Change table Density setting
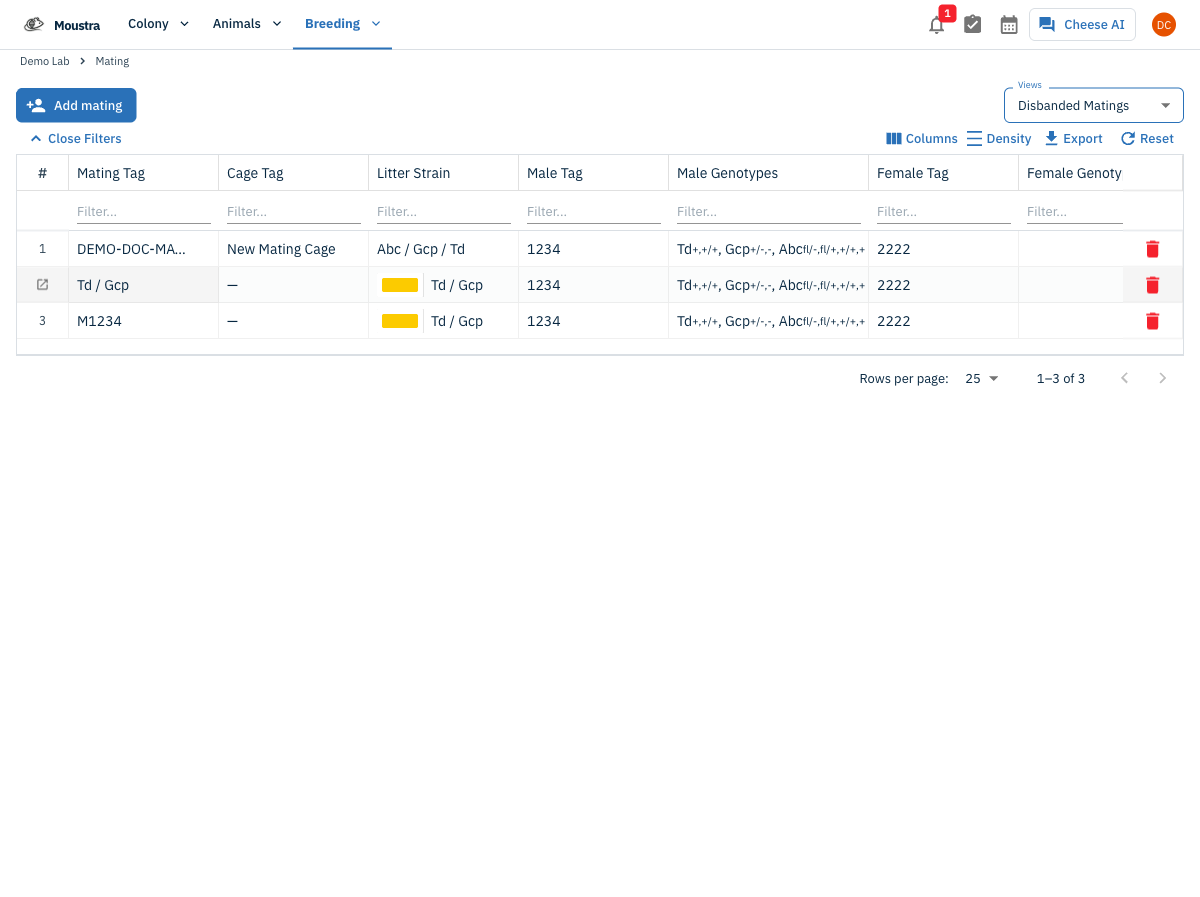1200x897 pixels. pos(999,139)
